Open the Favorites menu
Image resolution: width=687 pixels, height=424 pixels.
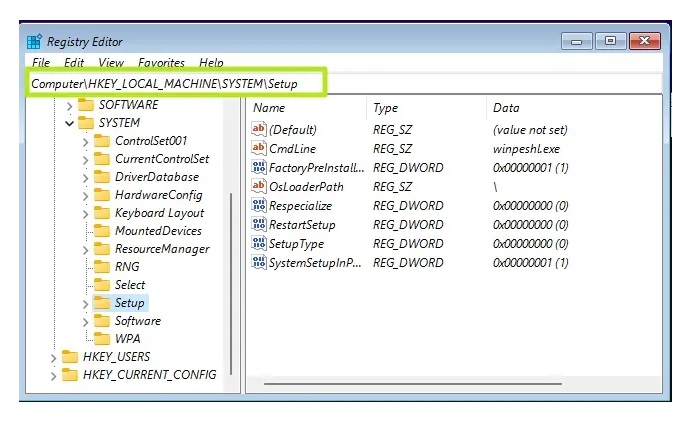coord(161,63)
